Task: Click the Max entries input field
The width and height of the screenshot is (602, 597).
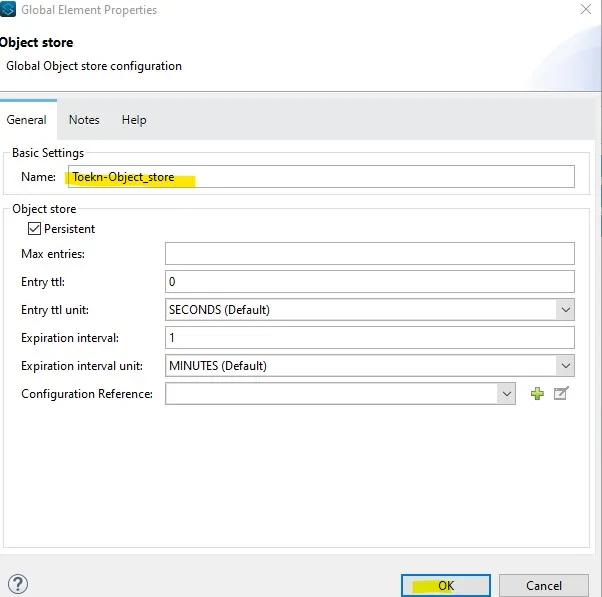Action: click(370, 253)
